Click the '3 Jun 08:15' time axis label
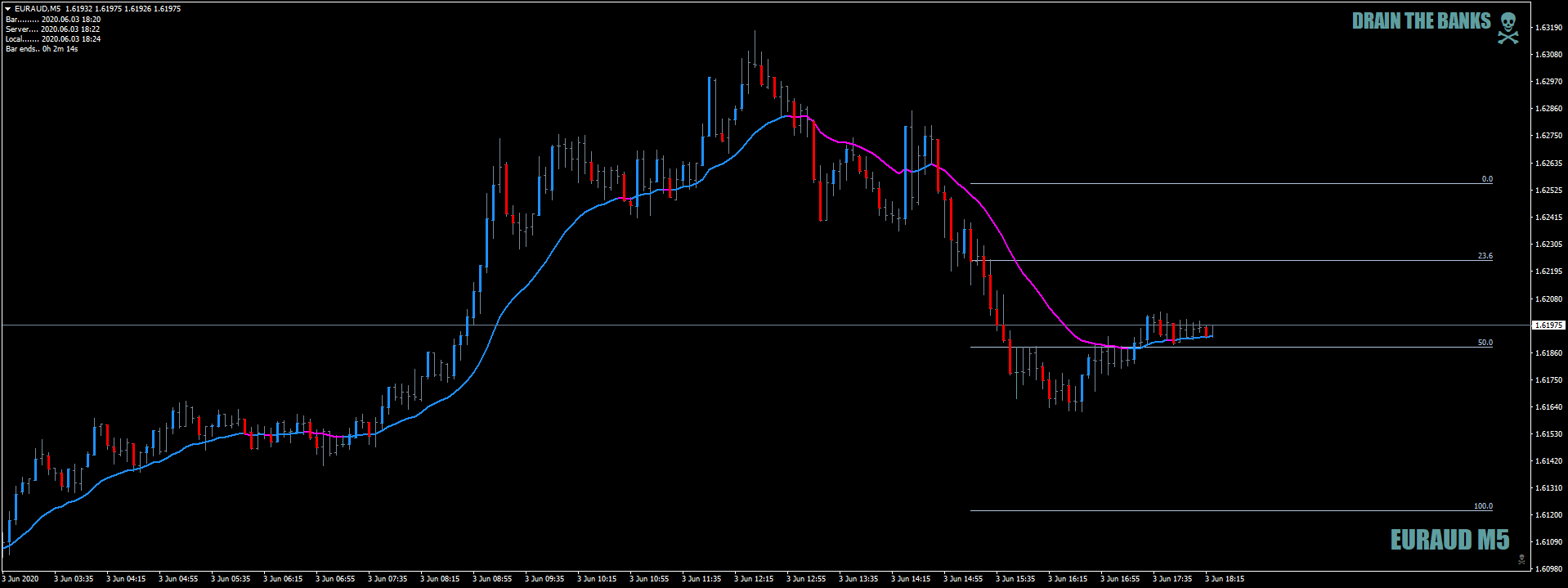Screen dimensions: 1568x588 click(440, 579)
